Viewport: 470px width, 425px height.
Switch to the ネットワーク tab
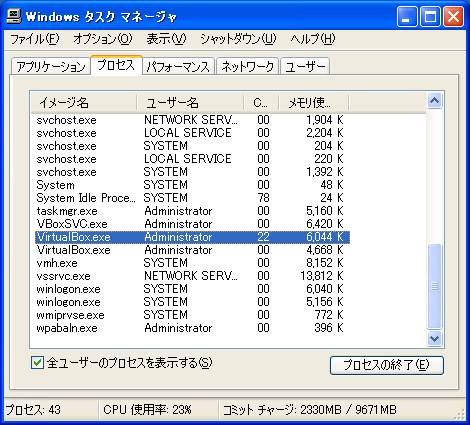247,67
